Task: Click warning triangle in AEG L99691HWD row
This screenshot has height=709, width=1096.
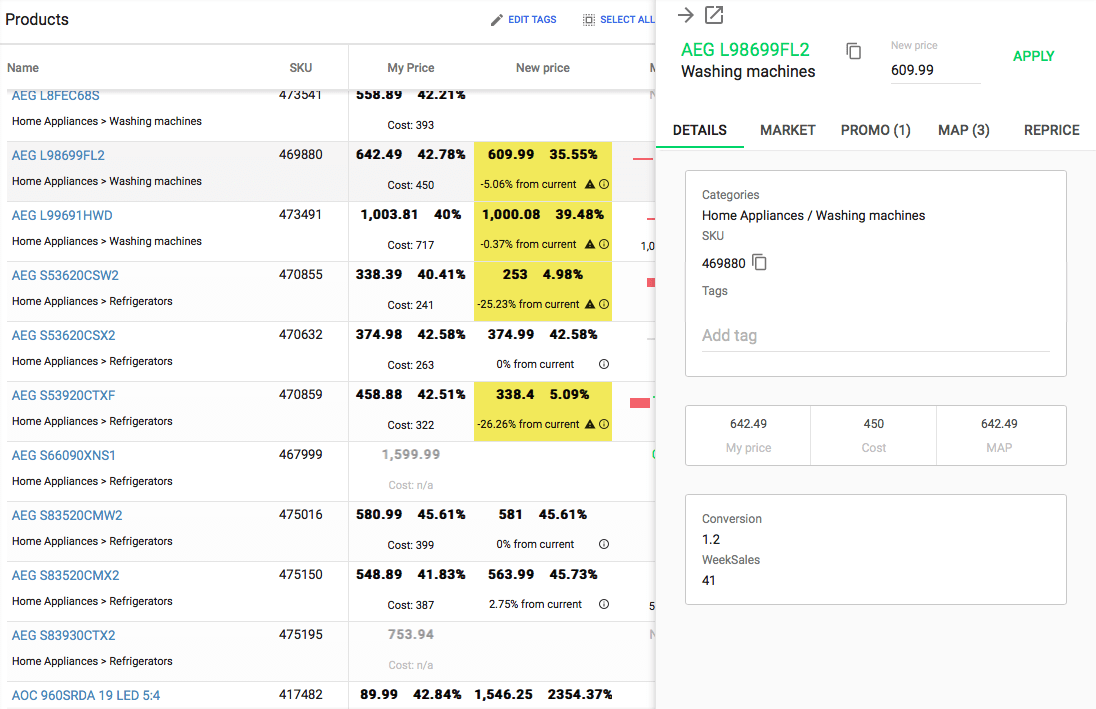Action: (x=590, y=245)
